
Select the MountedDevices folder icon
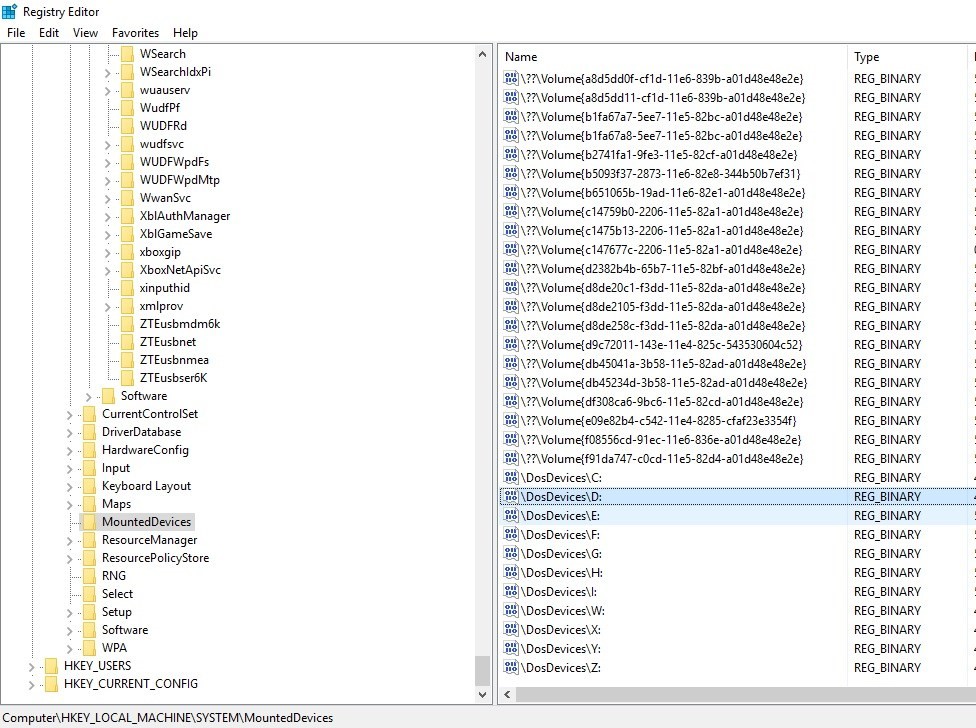[89, 522]
